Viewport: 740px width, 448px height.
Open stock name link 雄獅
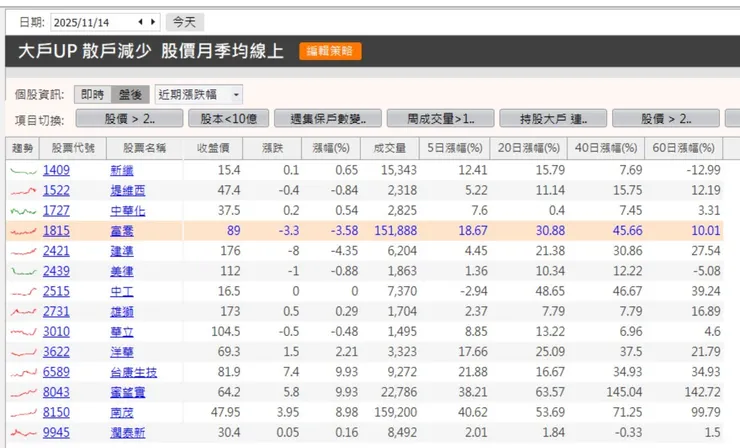pyautogui.click(x=122, y=312)
